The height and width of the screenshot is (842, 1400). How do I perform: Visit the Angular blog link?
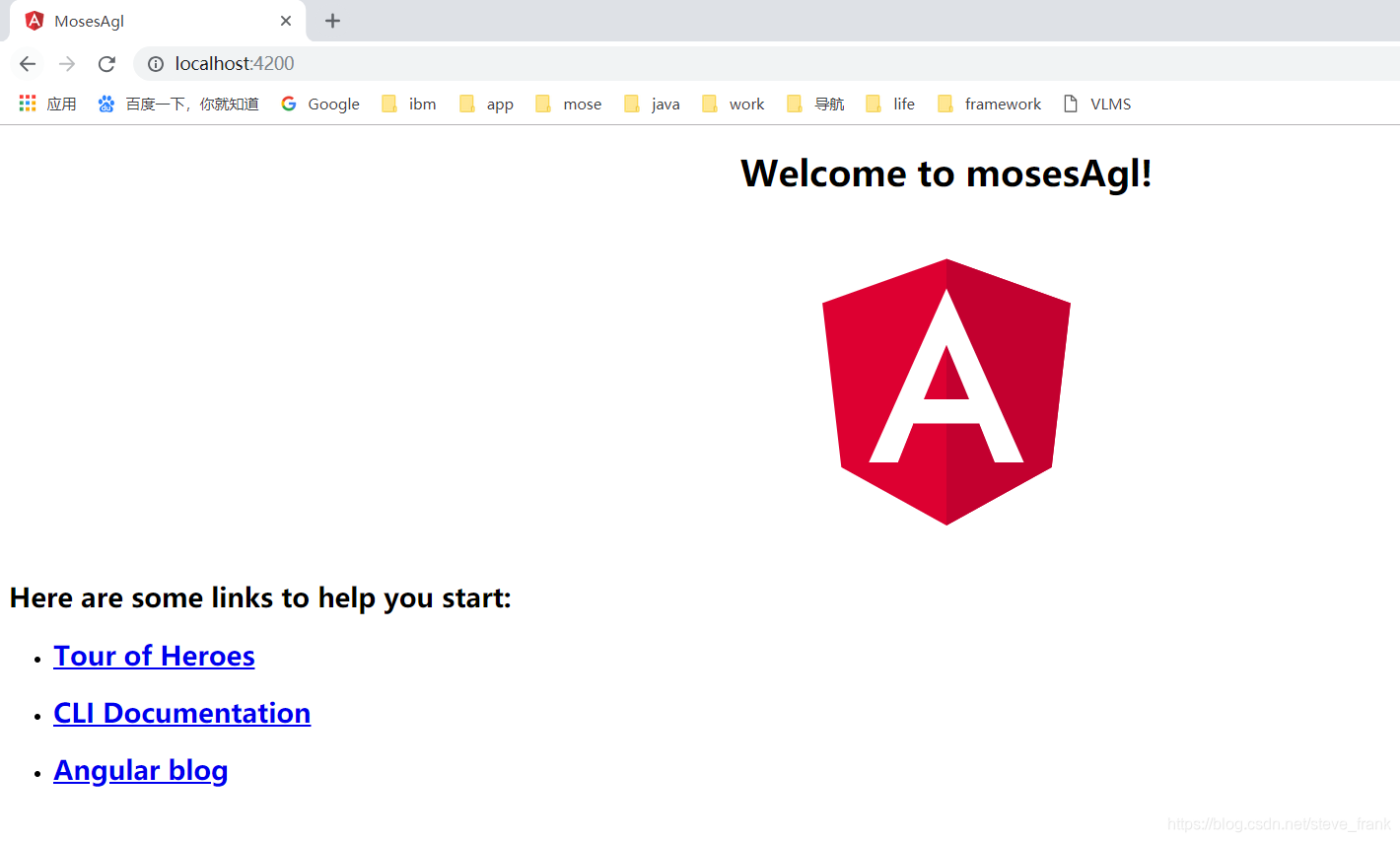coord(141,770)
